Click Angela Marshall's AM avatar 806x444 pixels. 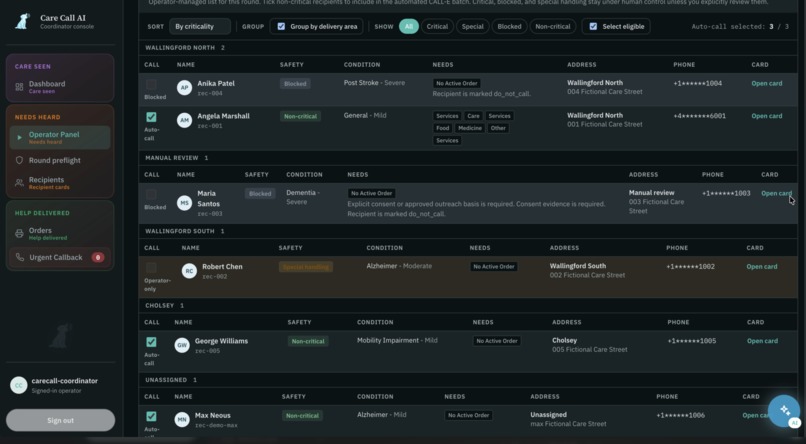(x=184, y=120)
